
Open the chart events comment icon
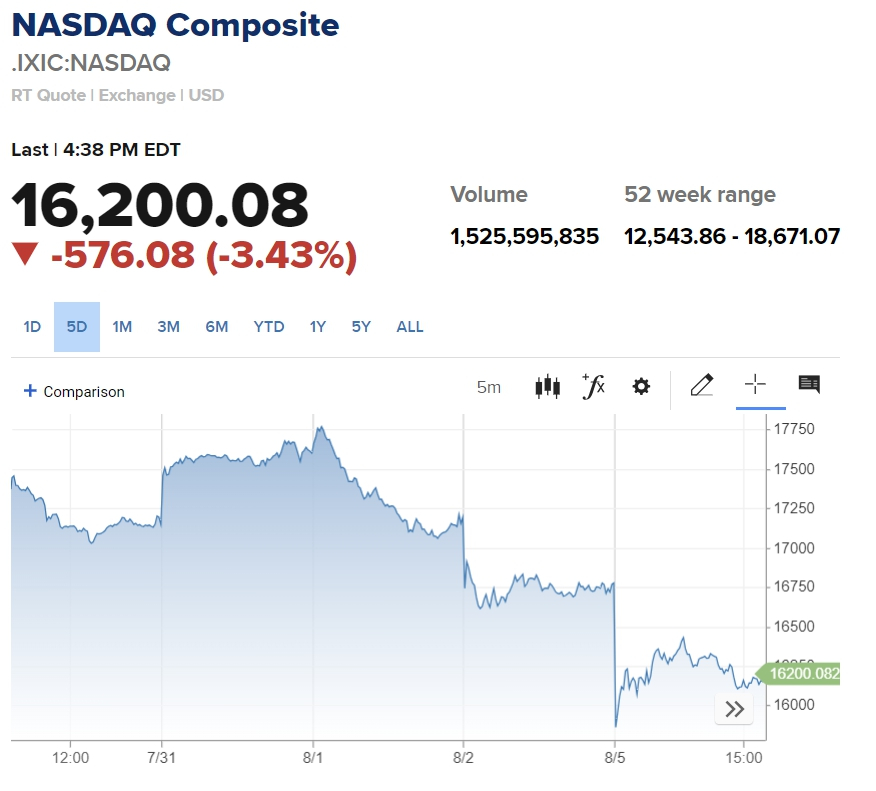point(809,385)
